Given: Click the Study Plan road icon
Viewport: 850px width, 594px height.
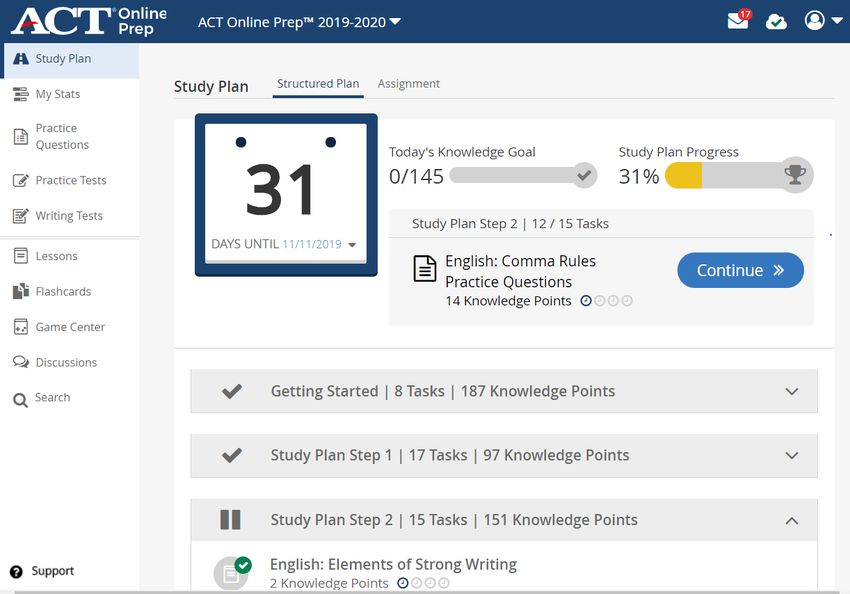Looking at the screenshot, I should [x=21, y=59].
